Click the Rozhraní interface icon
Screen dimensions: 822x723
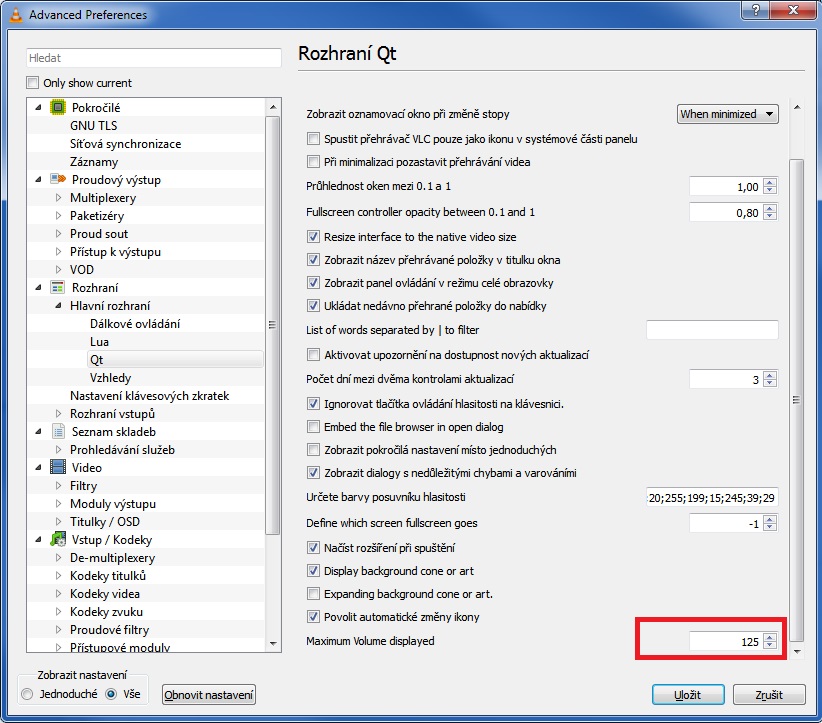[x=57, y=287]
